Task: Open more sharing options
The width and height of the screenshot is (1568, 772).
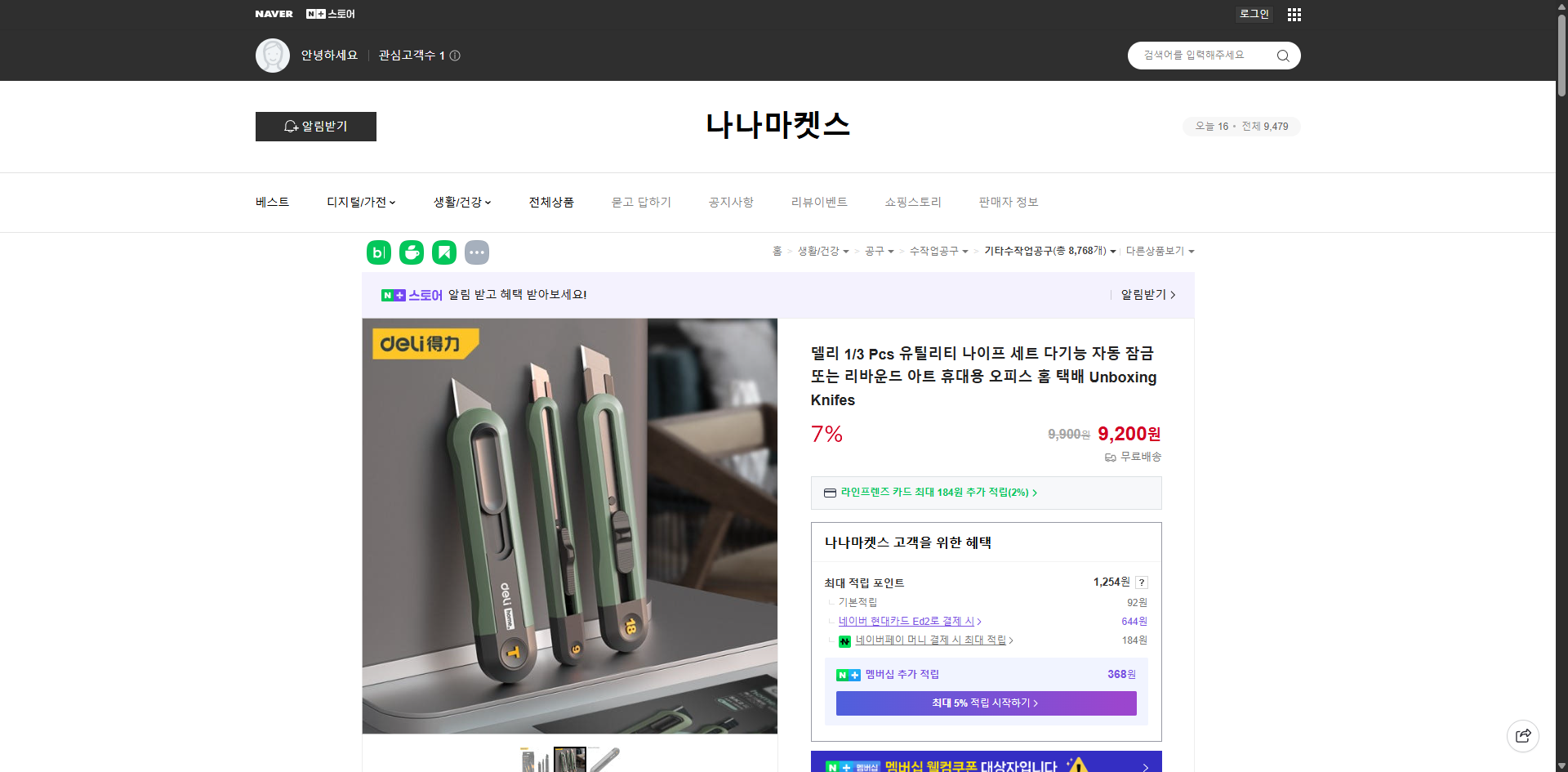Action: tap(477, 252)
